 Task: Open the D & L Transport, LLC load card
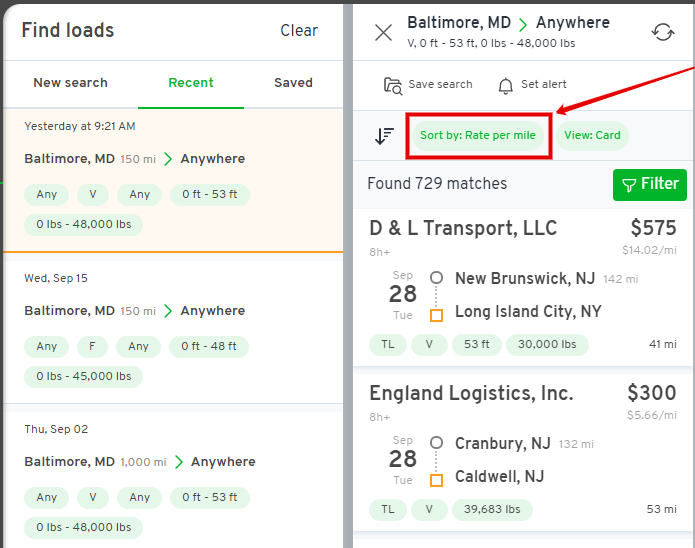[523, 287]
